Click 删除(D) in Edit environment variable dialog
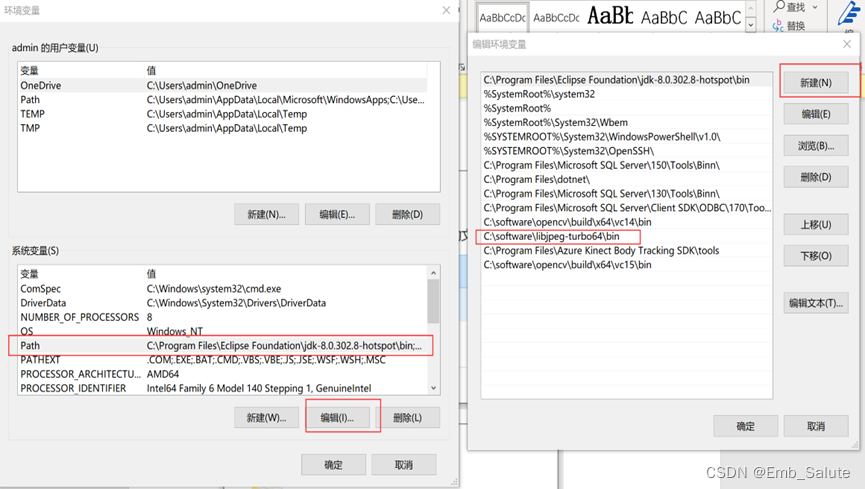Viewport: 865px width, 489px height. click(x=815, y=177)
